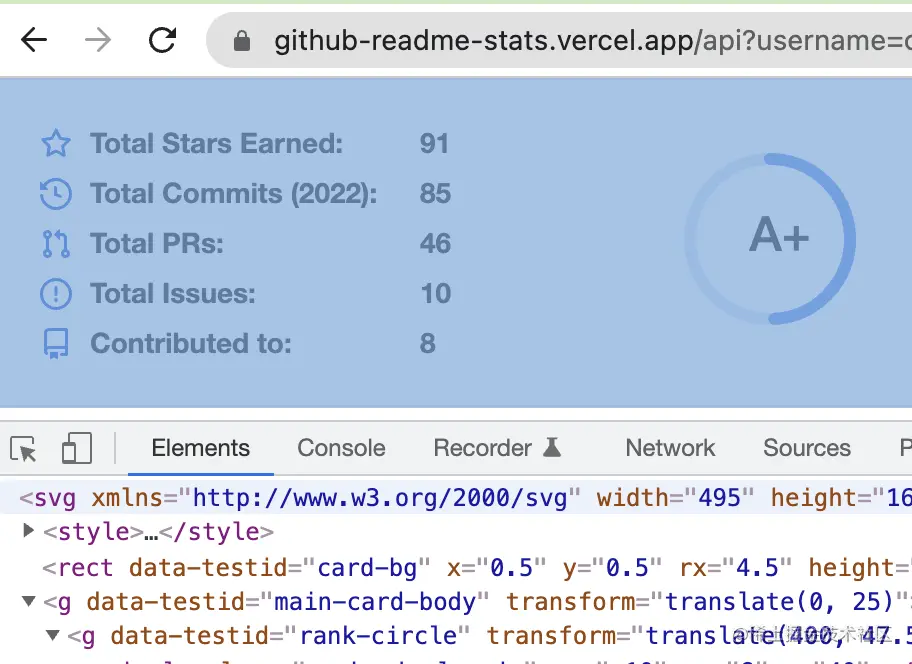The height and width of the screenshot is (664, 912).
Task: Click the Contributed to repo icon
Action: [56, 344]
